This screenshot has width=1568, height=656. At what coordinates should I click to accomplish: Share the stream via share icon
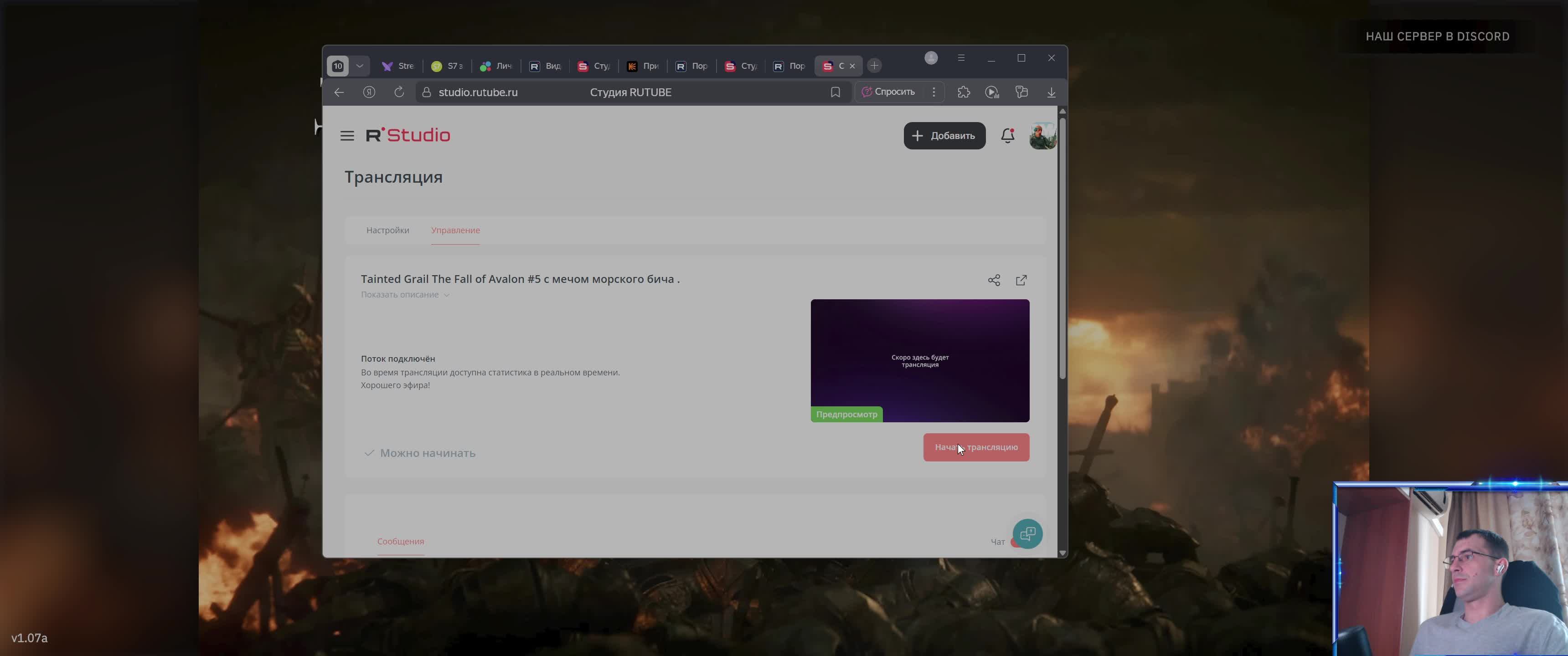click(994, 281)
